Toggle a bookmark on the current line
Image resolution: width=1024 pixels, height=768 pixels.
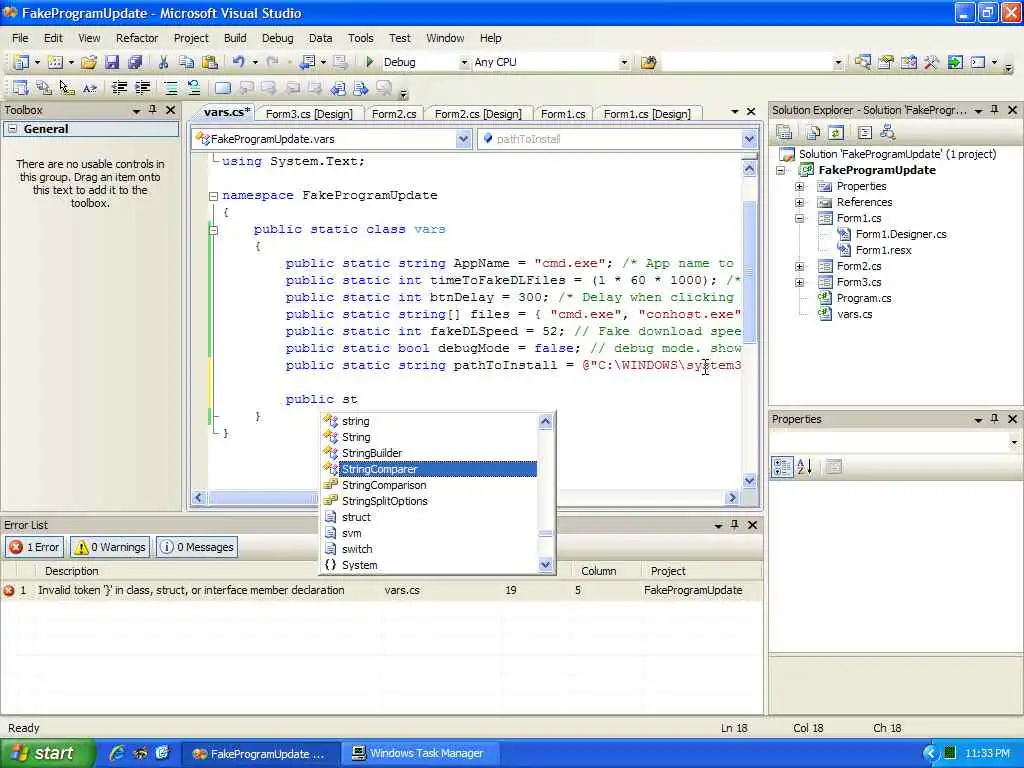(x=223, y=88)
